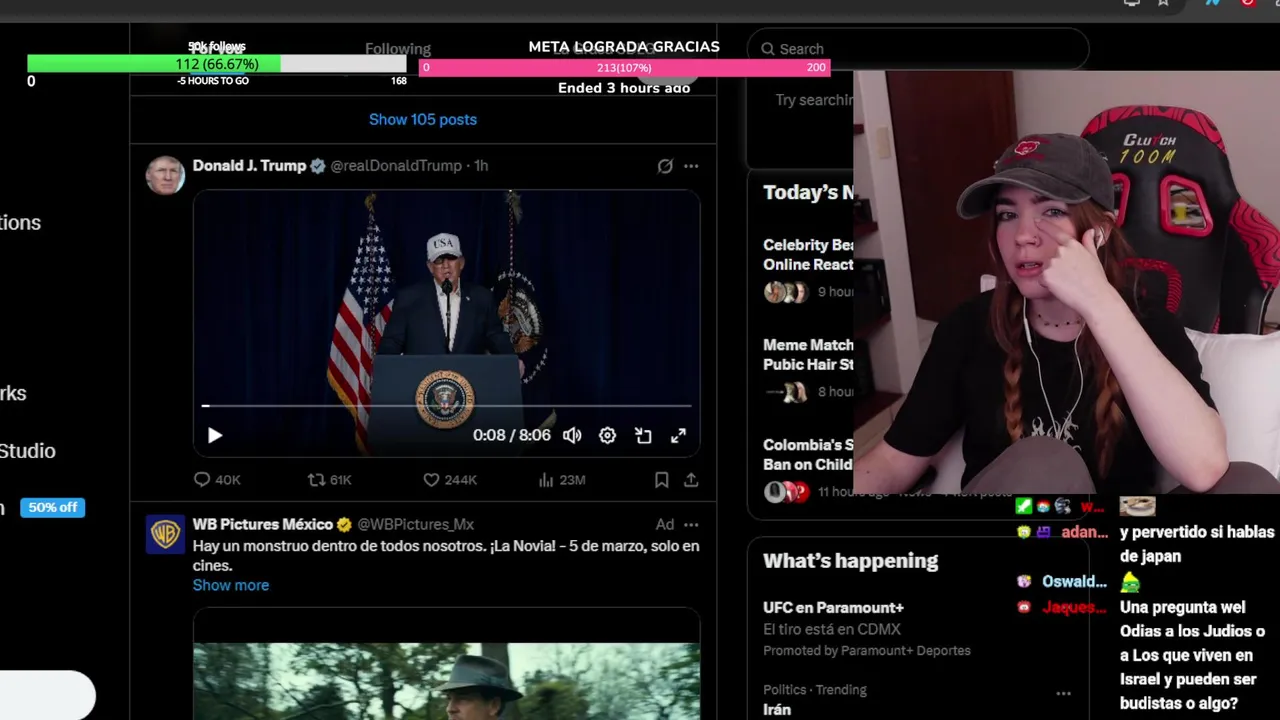Open WB Pictures México profile name
Viewport: 1280px width, 720px height.
262,524
